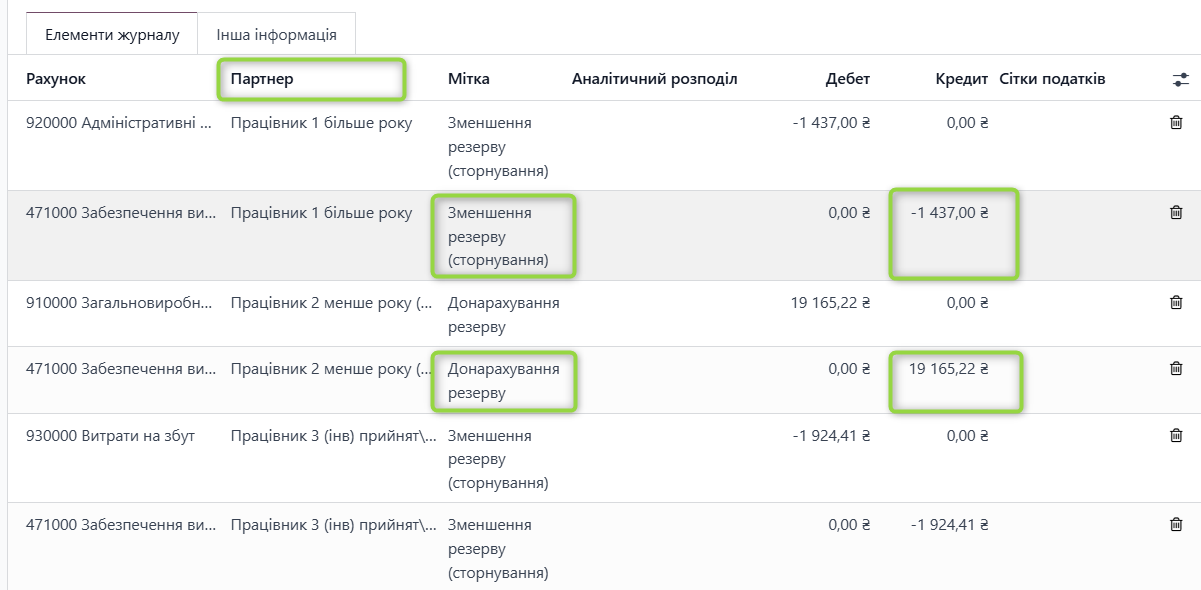
Task: Open account cell 930000 Витрати на збут
Action: coord(110,436)
